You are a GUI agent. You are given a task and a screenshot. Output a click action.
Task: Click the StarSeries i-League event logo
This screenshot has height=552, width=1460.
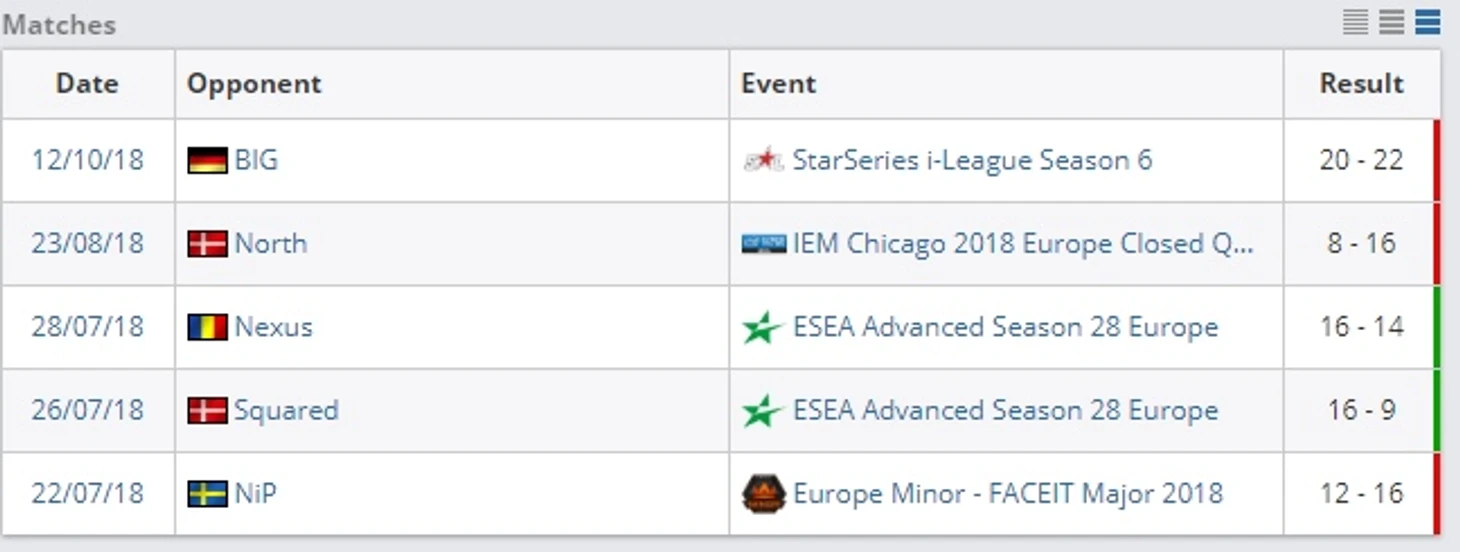[x=763, y=160]
